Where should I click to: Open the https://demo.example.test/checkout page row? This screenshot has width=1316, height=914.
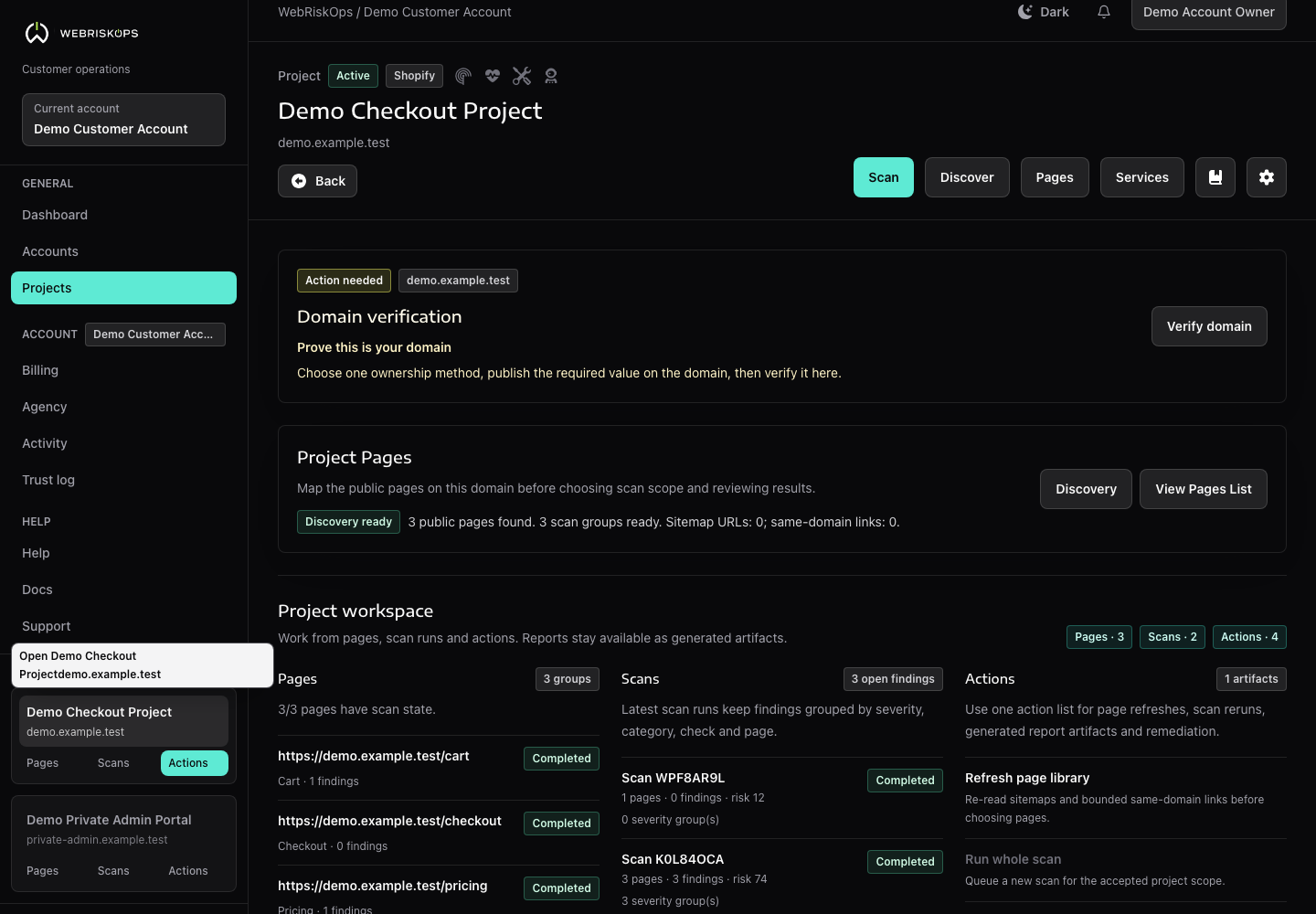pos(439,833)
